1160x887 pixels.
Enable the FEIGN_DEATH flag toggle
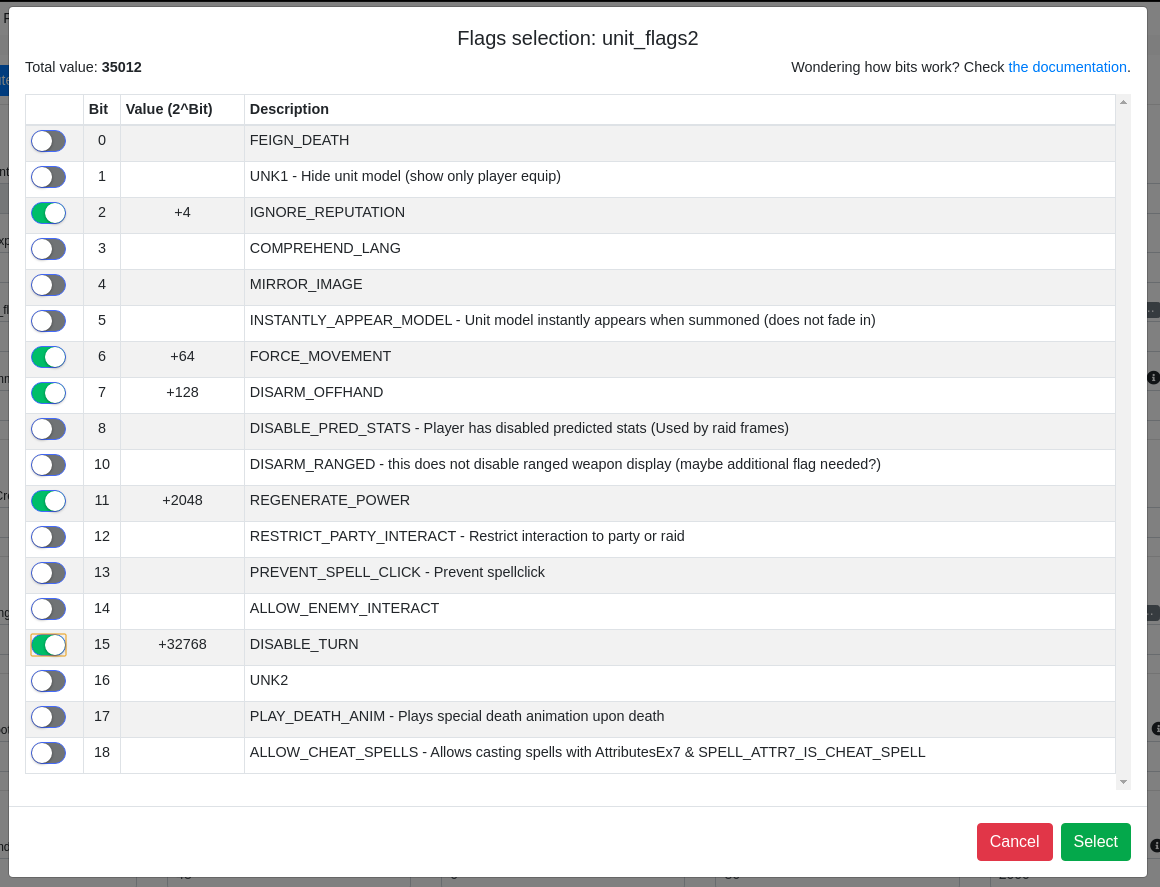47,141
